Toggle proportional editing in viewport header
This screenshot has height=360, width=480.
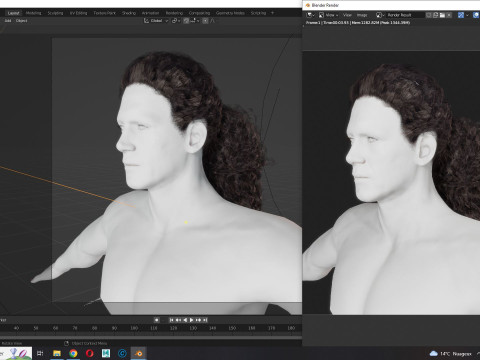tap(205, 21)
